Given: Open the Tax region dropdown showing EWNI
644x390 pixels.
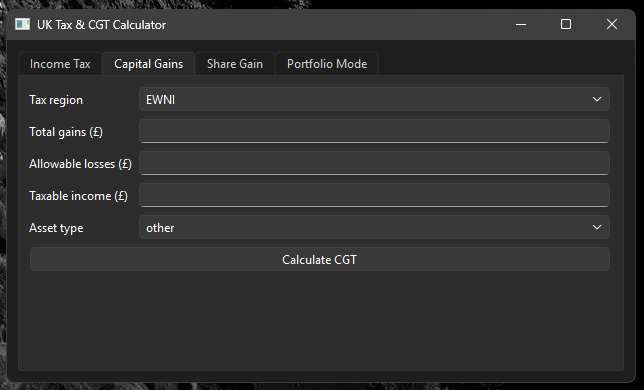Looking at the screenshot, I should click(374, 99).
